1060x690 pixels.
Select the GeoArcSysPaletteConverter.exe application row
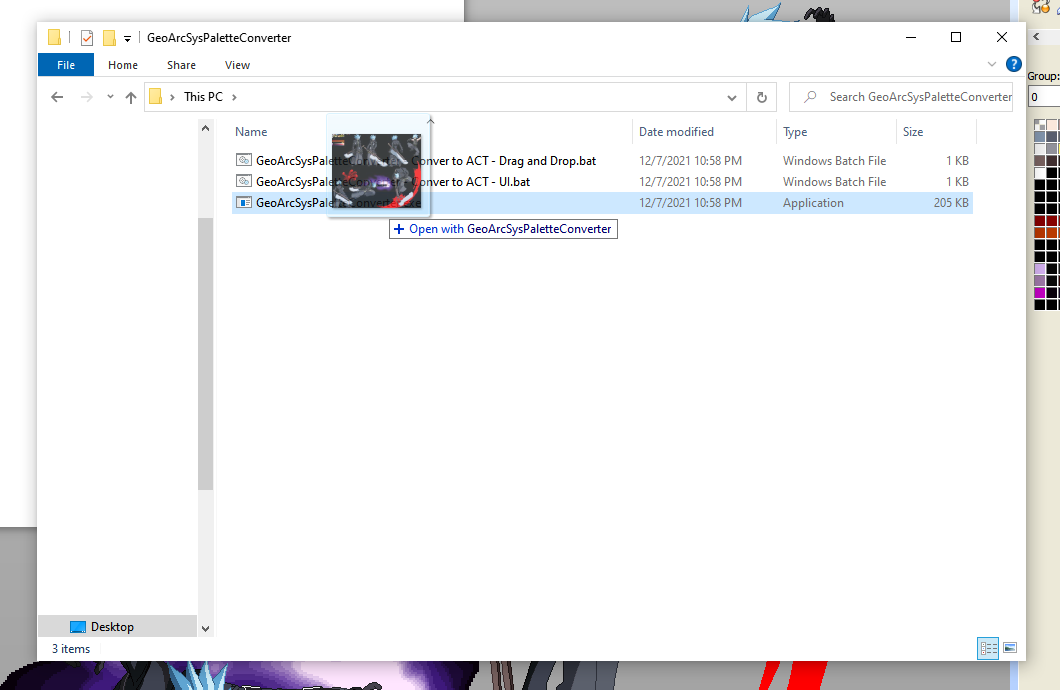[602, 203]
